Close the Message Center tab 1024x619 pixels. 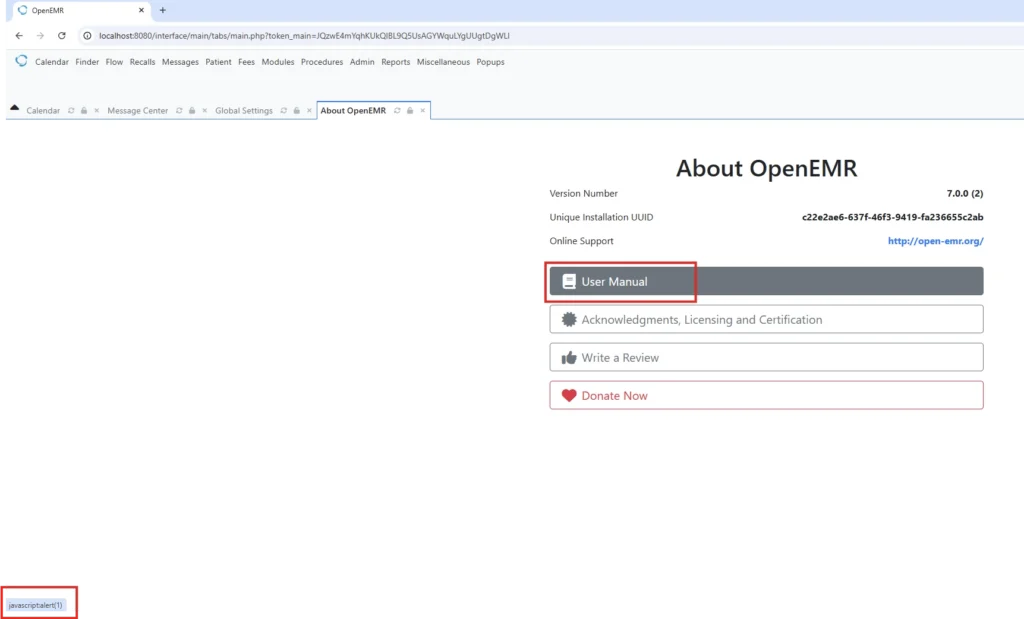(x=204, y=111)
